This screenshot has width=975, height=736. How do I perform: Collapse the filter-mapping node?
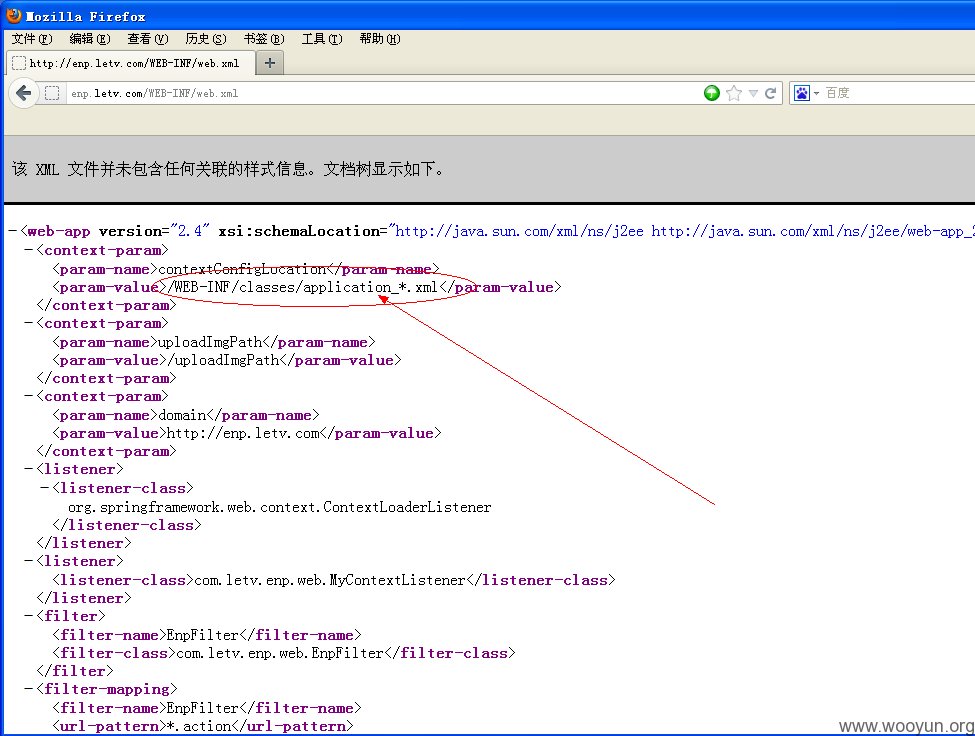coord(29,689)
